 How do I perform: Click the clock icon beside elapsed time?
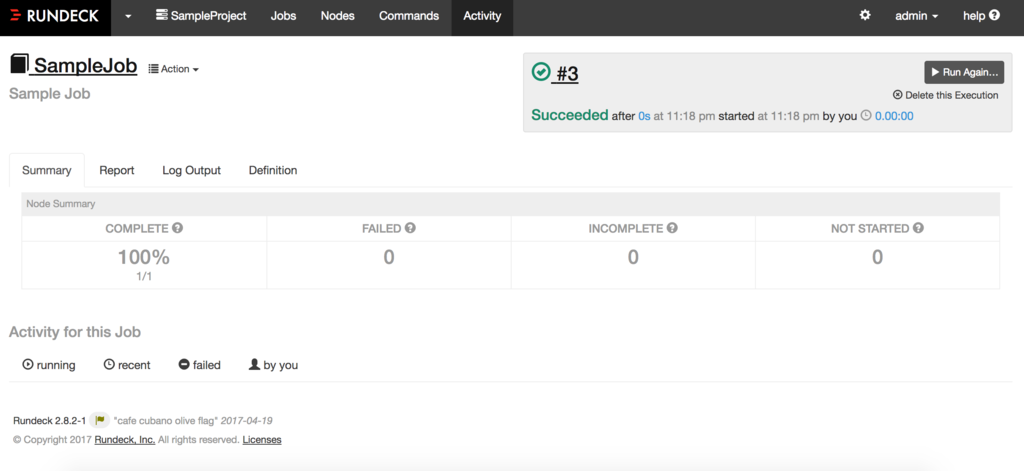pos(866,116)
